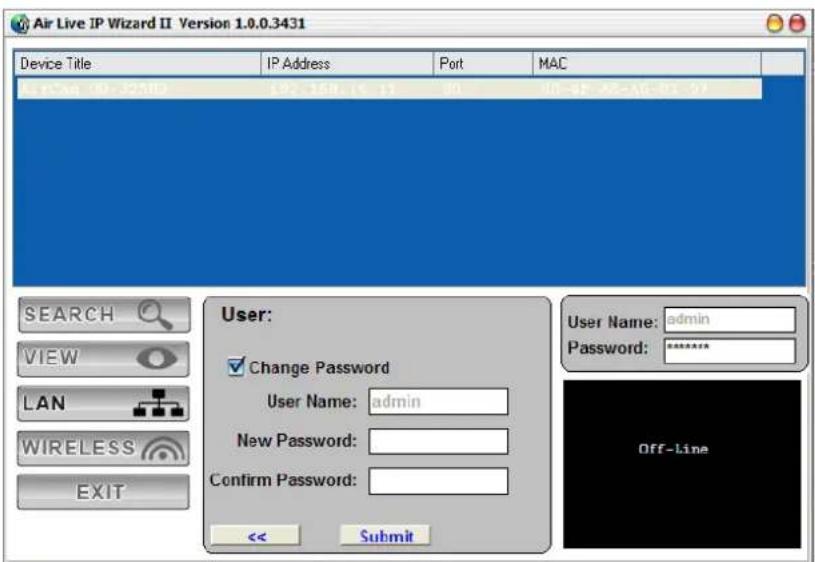Screen dimensions: 815x562
Task: Click the login Password field at right
Action: coord(730,351)
